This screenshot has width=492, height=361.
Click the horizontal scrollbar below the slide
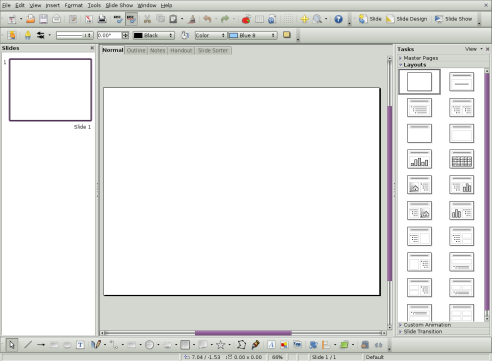point(243,333)
